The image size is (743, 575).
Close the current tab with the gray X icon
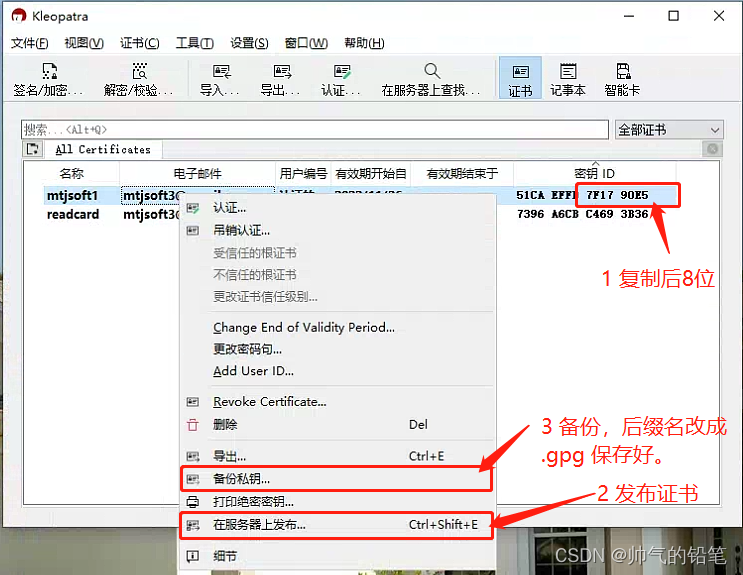(x=712, y=149)
